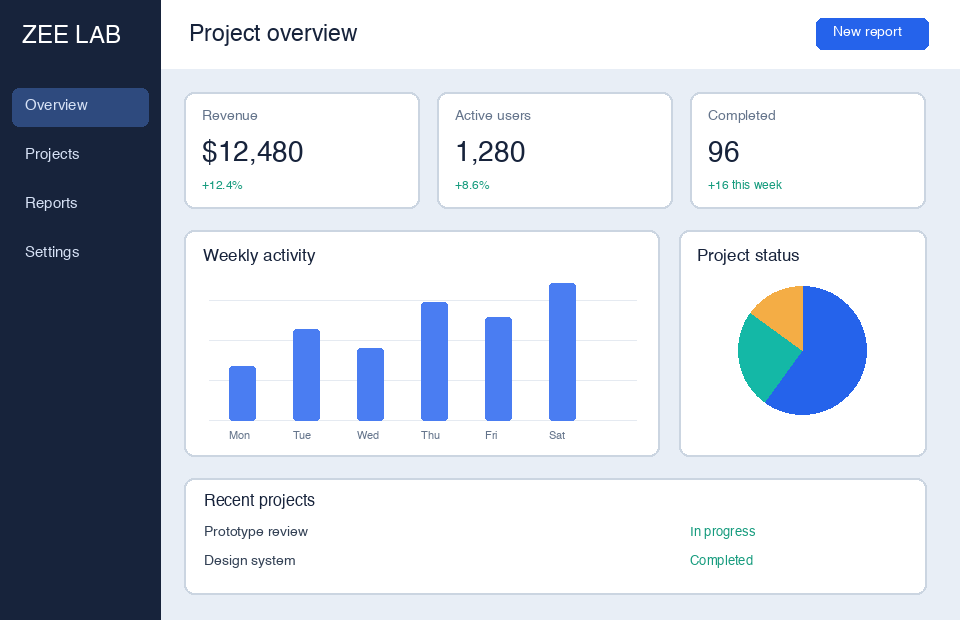Image resolution: width=960 pixels, height=620 pixels.
Task: Click the 96 completed value
Action: pyautogui.click(x=724, y=152)
